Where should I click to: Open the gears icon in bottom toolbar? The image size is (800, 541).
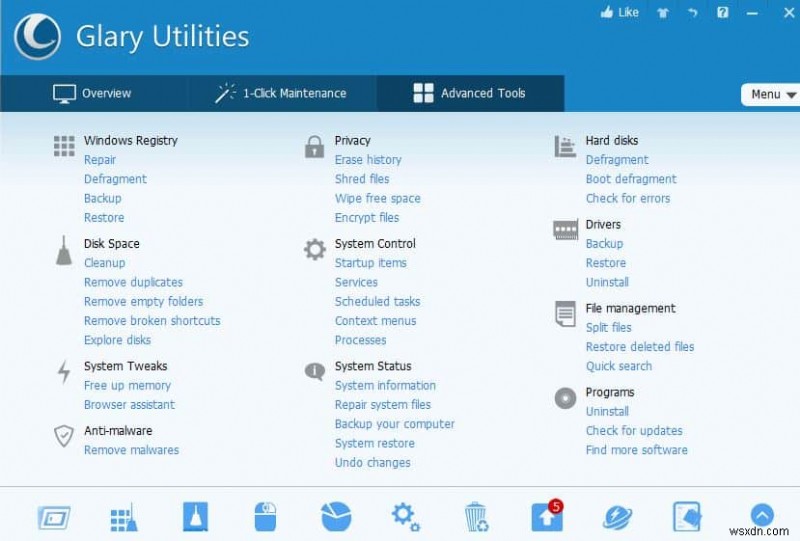(406, 517)
